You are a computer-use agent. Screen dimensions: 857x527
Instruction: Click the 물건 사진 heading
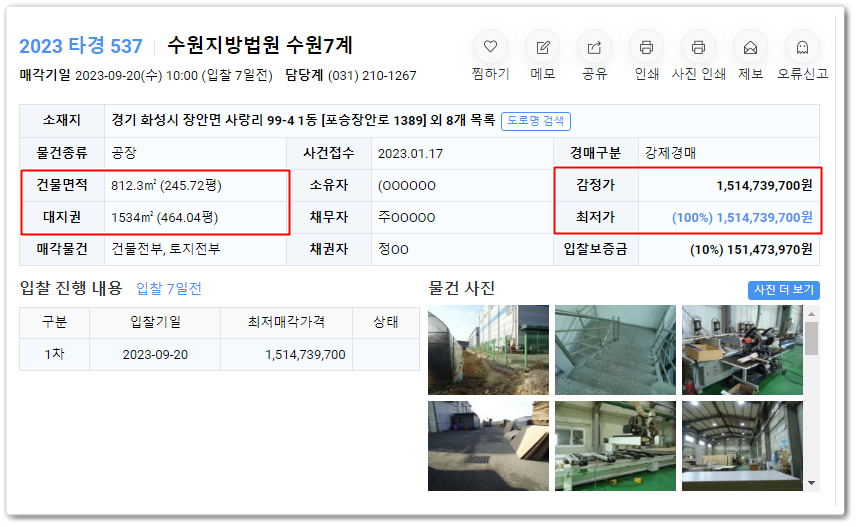tap(462, 288)
